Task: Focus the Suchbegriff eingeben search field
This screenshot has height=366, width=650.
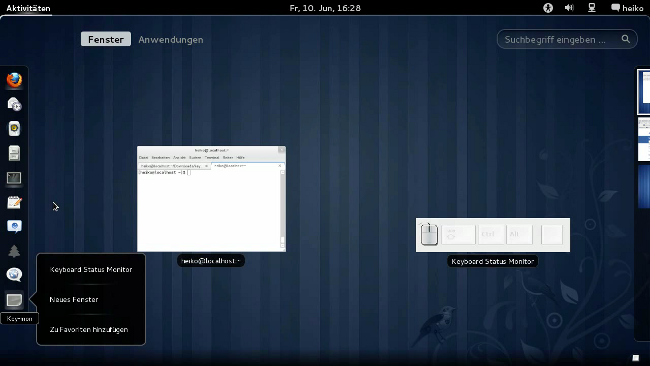Action: pos(567,39)
